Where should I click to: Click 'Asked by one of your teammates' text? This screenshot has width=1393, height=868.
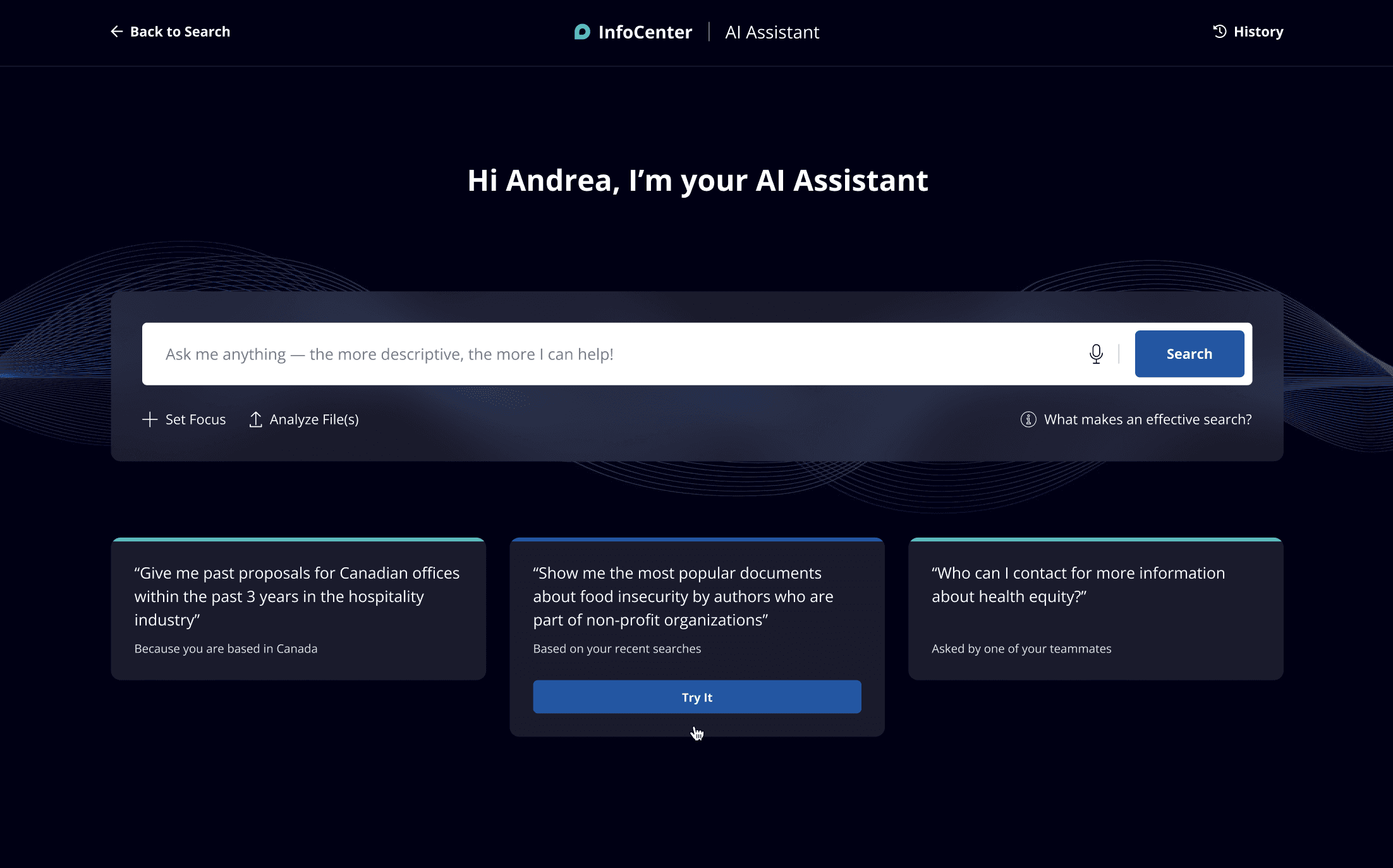coord(1021,649)
